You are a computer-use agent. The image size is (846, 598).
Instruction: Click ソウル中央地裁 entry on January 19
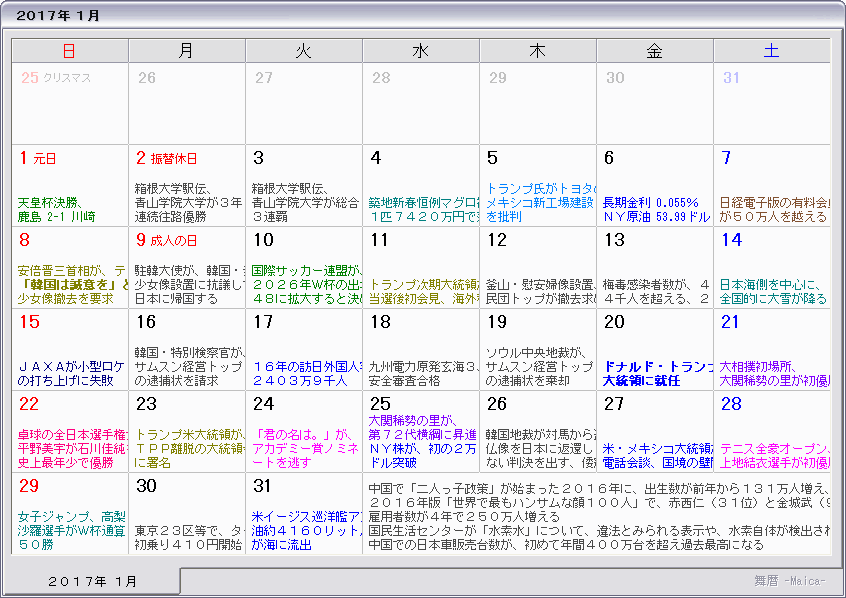539,367
